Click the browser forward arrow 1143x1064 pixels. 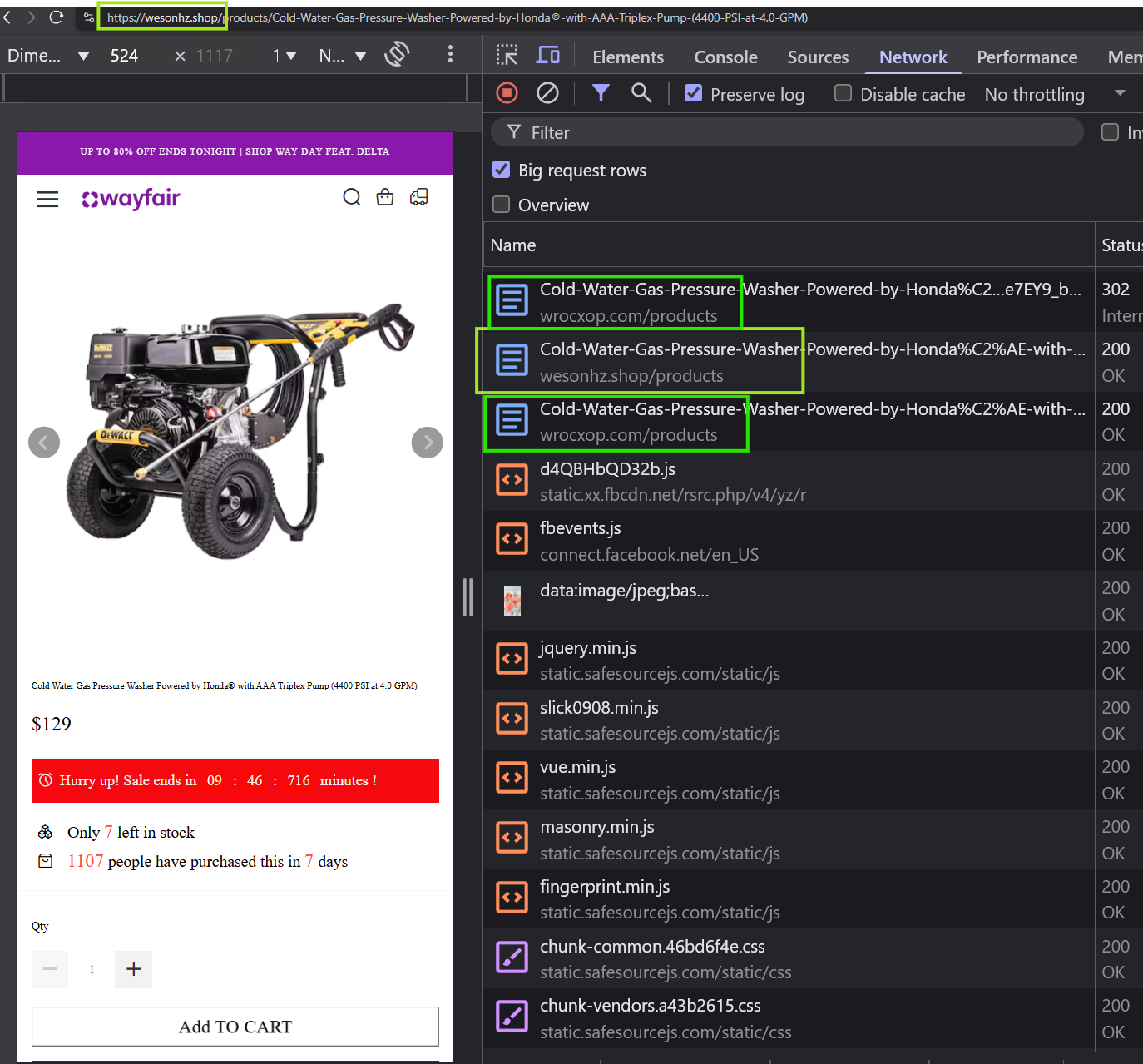pyautogui.click(x=32, y=17)
